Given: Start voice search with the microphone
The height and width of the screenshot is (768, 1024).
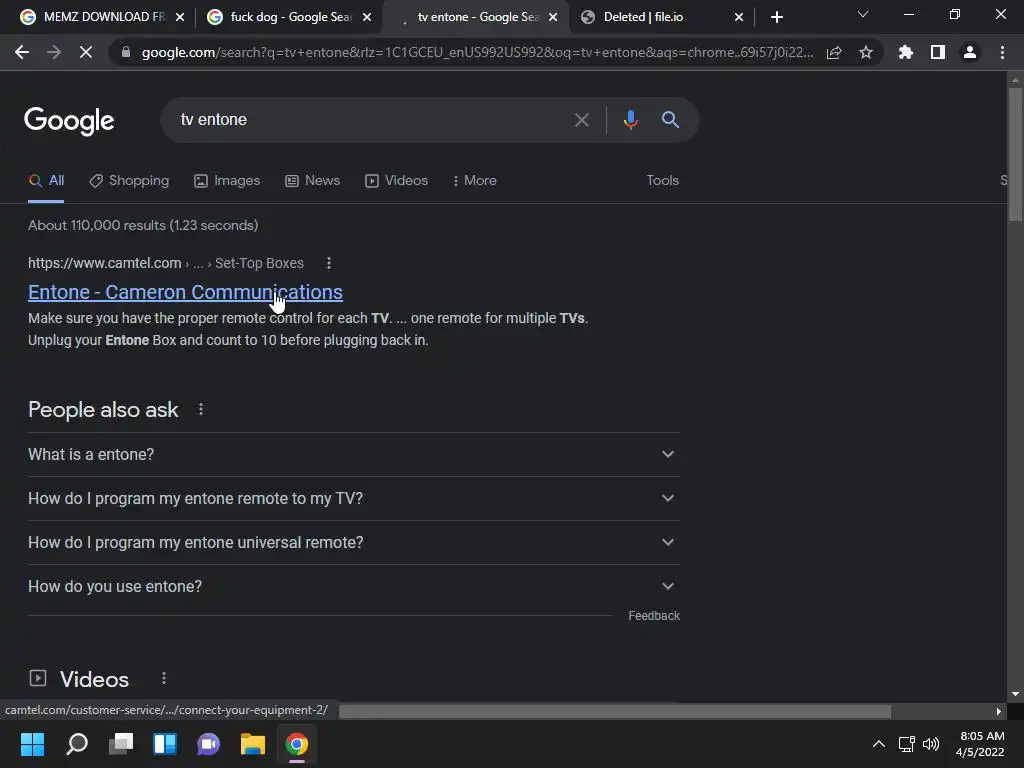Looking at the screenshot, I should click(631, 120).
